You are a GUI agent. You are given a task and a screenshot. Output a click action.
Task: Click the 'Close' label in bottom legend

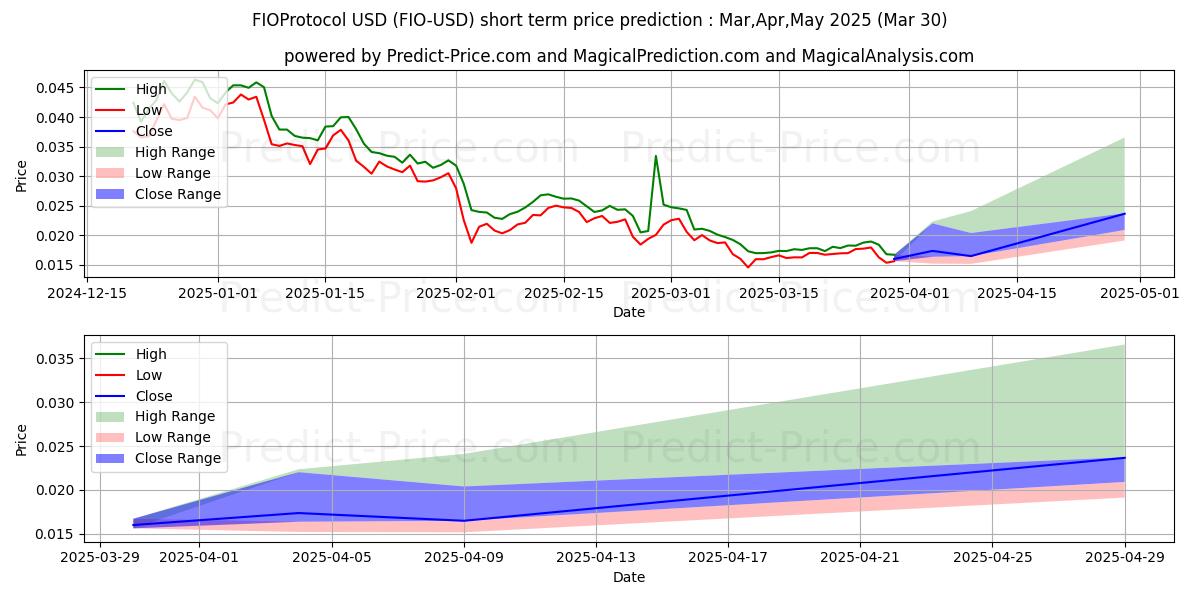coord(154,396)
